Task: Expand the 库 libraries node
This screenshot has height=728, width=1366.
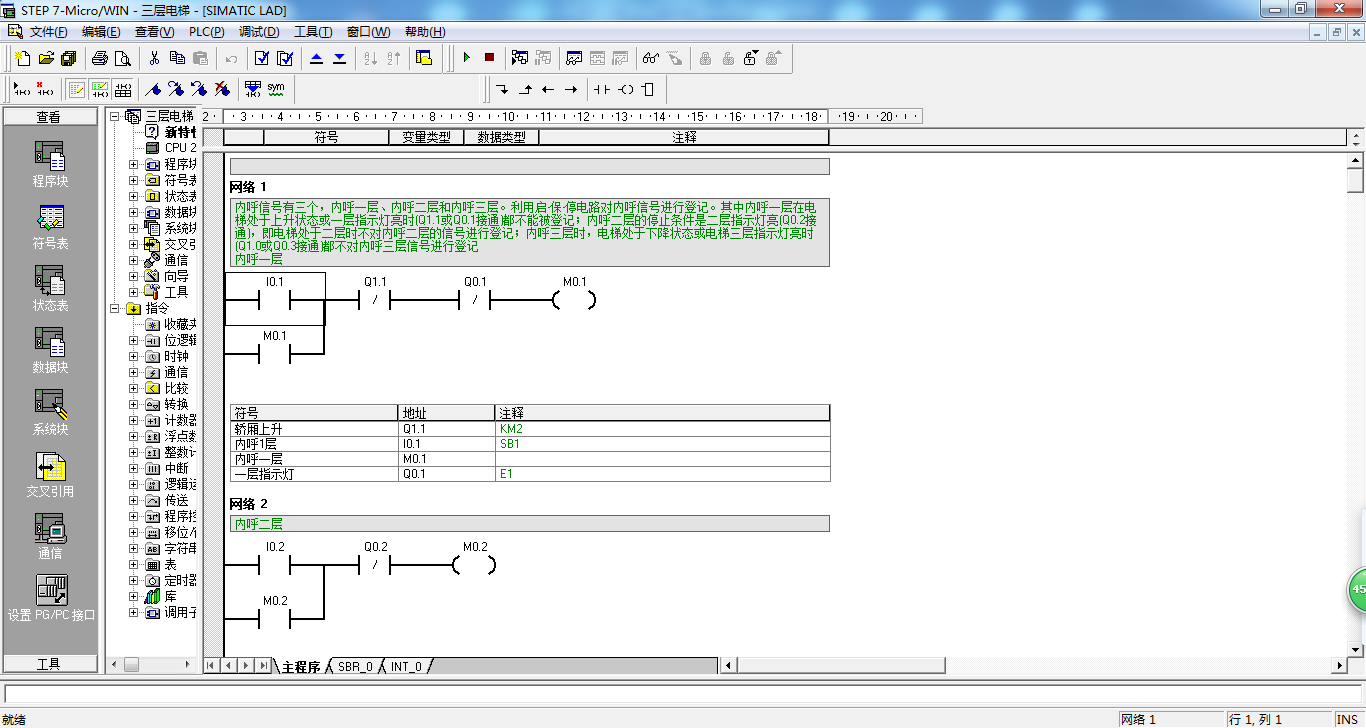Action: 134,596
